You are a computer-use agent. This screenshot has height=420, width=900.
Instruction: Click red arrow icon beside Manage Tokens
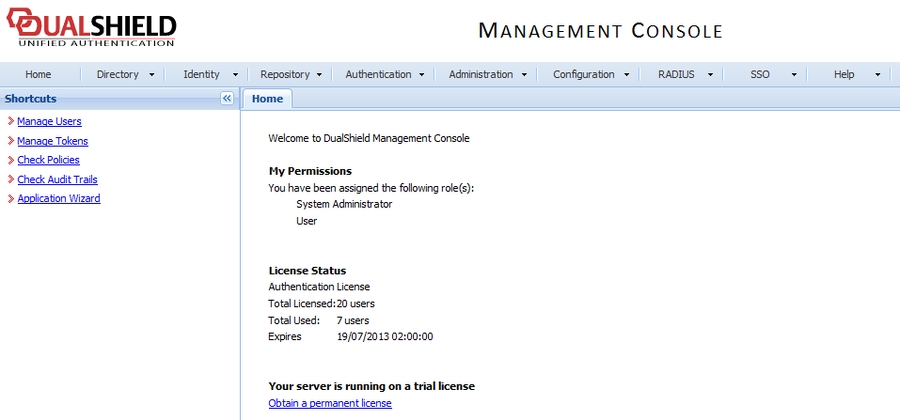click(x=10, y=141)
